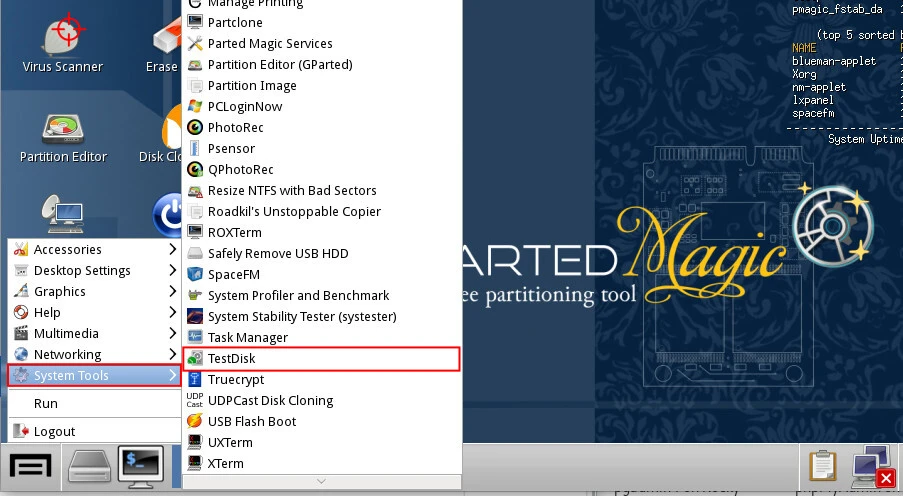Expand the Multimedia submenu arrow
Viewport: 903px width, 496px height.
pyautogui.click(x=172, y=334)
